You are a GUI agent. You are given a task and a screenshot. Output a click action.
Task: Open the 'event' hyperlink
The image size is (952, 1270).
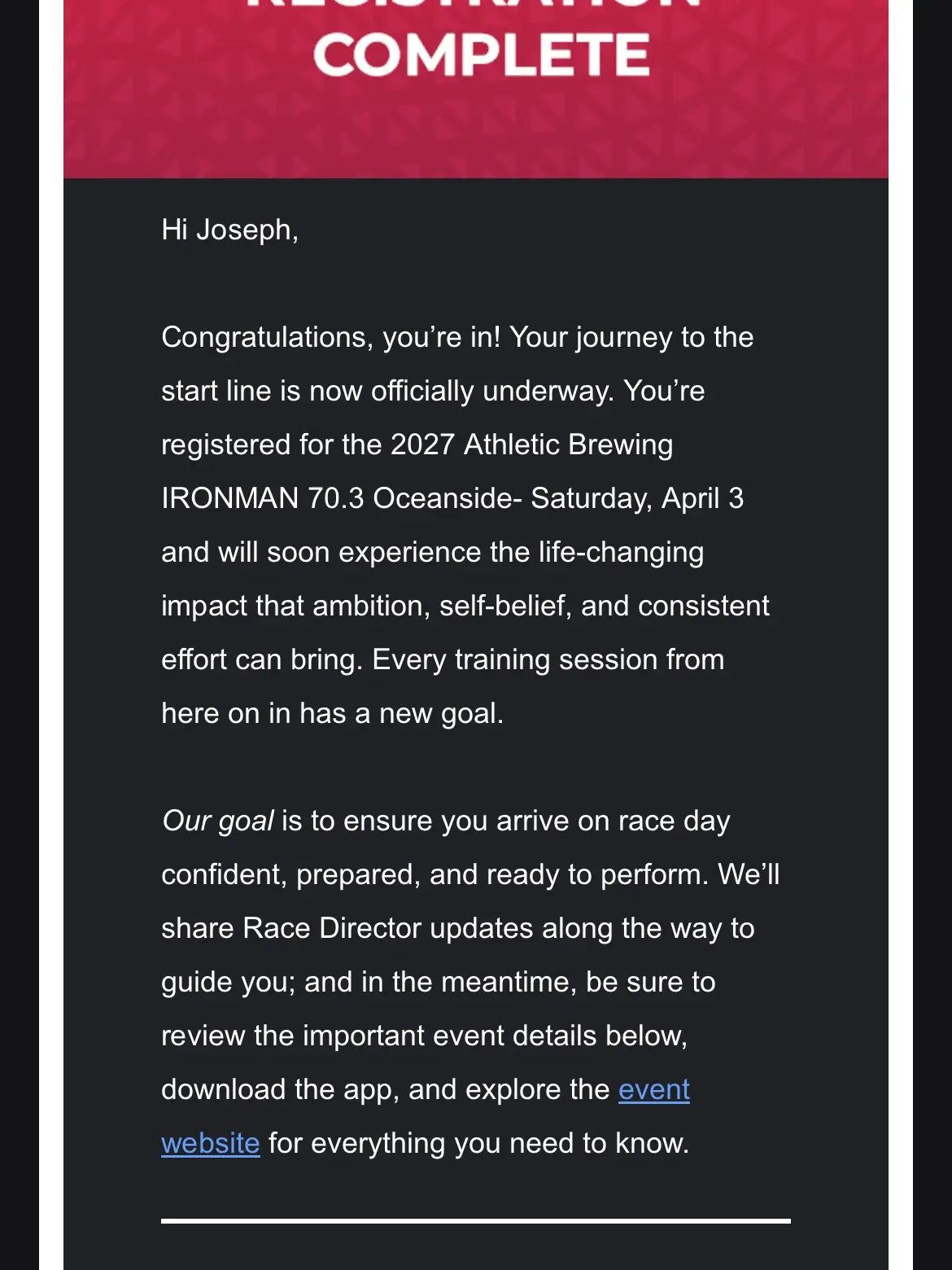coord(653,1089)
